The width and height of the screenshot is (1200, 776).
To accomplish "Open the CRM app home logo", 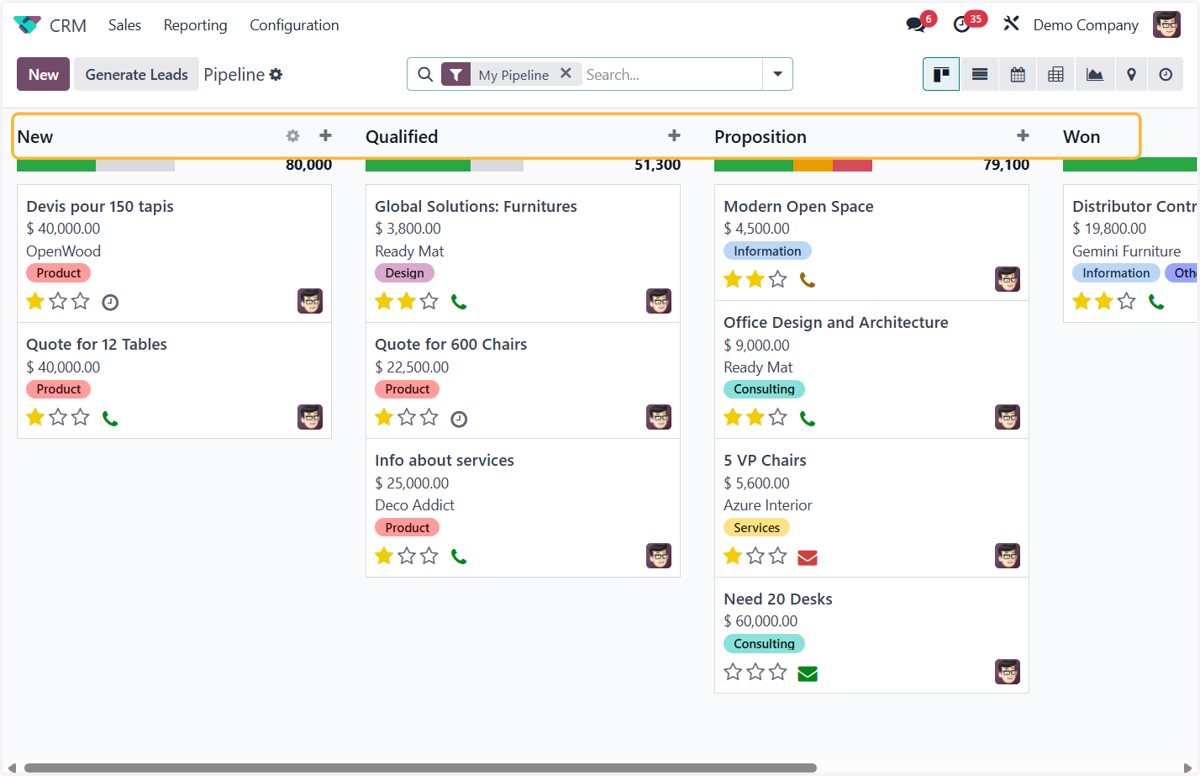I will click(27, 25).
